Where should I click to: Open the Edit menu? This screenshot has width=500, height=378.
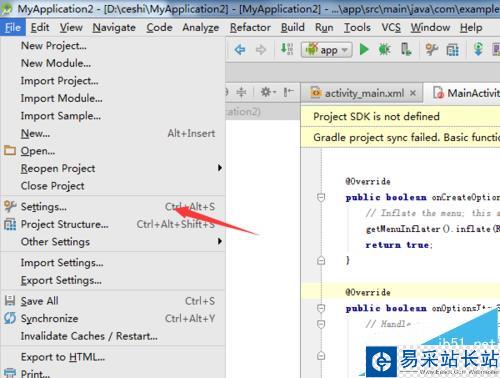(40, 27)
